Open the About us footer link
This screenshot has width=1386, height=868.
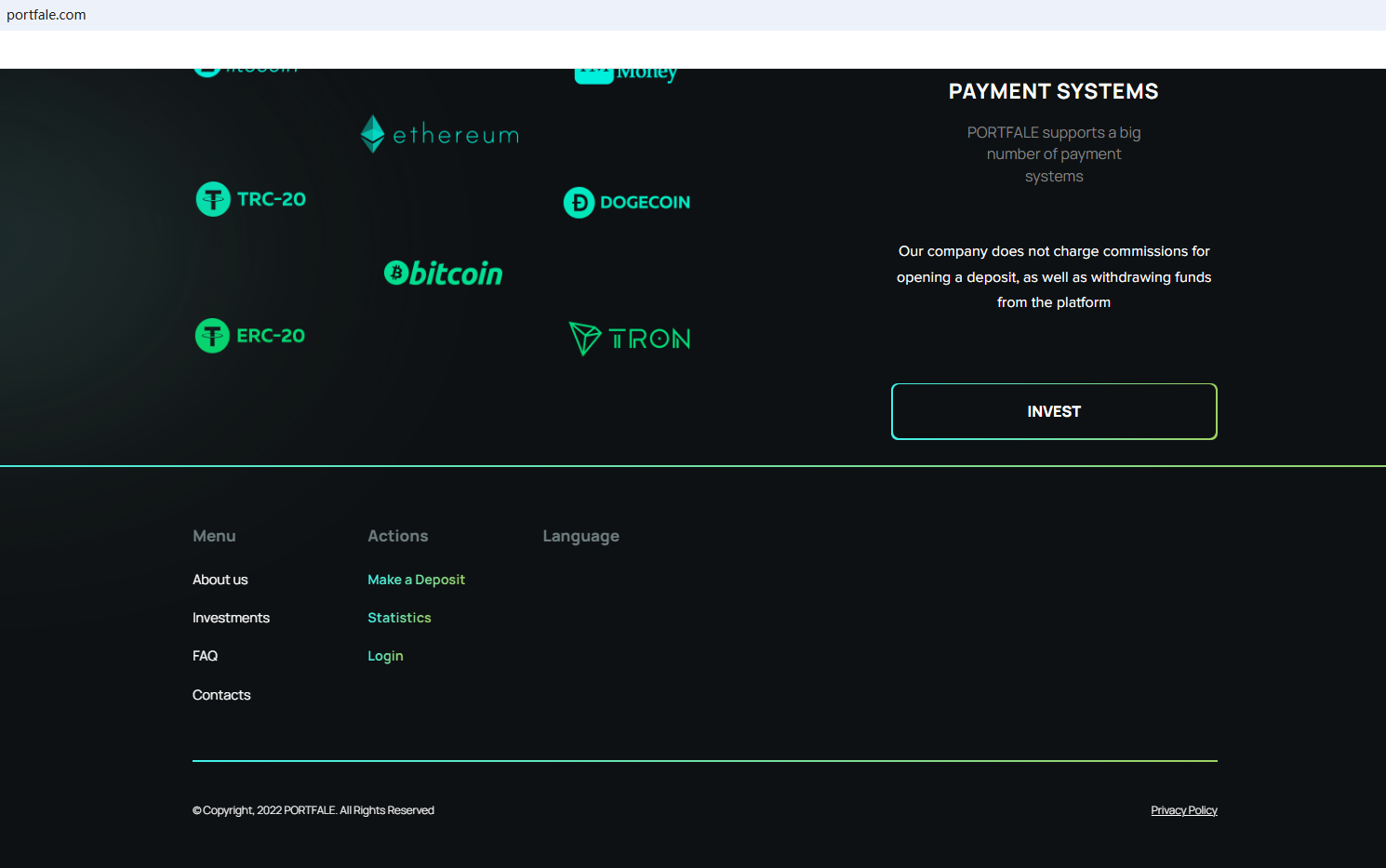[220, 580]
